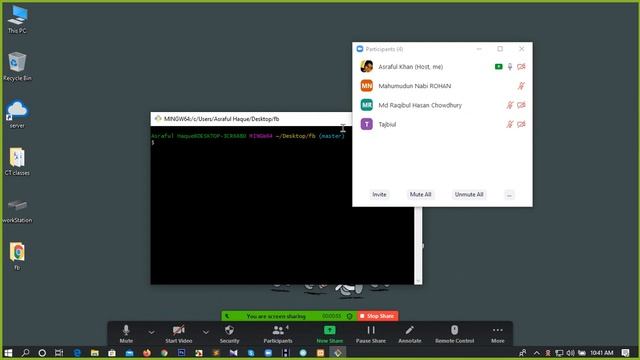Click the taskbar clock showing 10:41 AM
Screen dimensions: 640x360
[602, 353]
